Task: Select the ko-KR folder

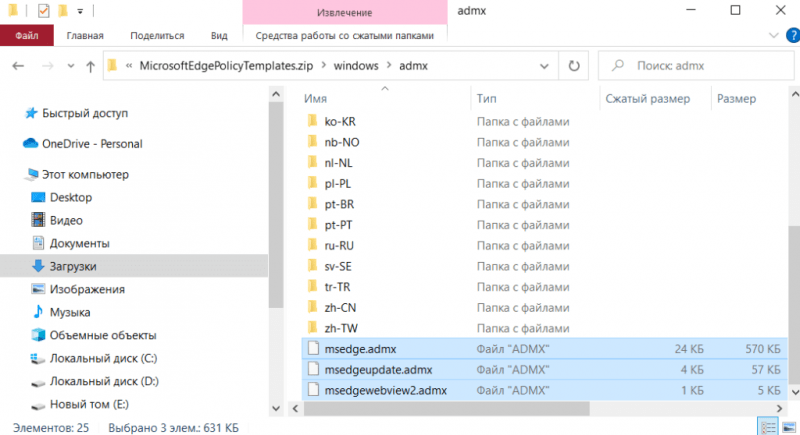Action: click(x=340, y=121)
